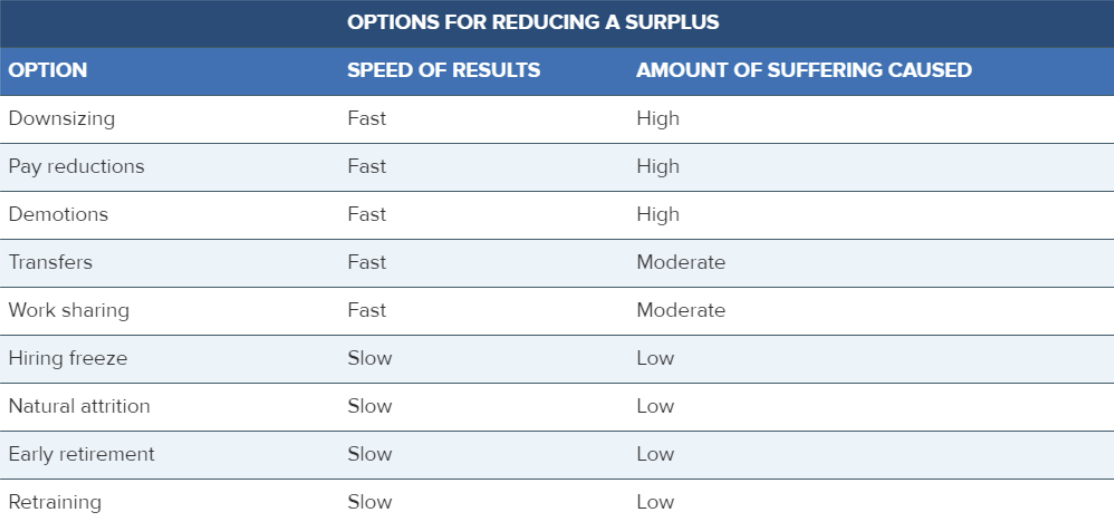This screenshot has height=520, width=1114.
Task: Select the "Amount of Suffering Caused" header
Action: (803, 70)
